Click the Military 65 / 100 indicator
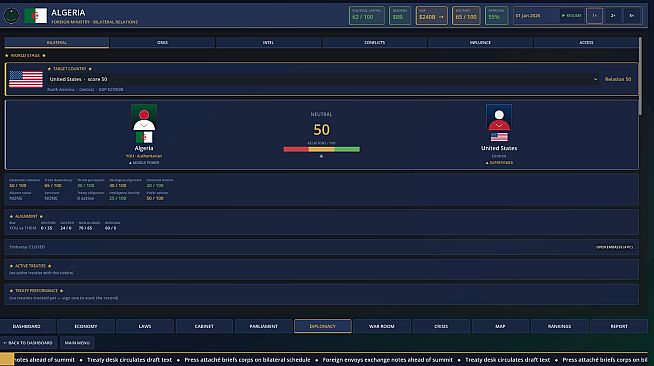Viewport: 654px width, 366px height. [466, 16]
